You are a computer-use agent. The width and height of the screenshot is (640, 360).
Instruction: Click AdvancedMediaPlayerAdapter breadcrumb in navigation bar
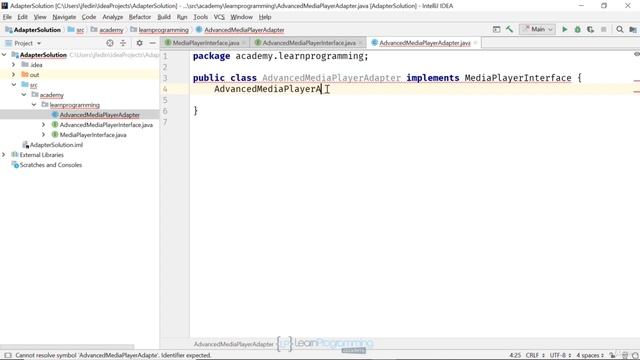(x=240, y=30)
